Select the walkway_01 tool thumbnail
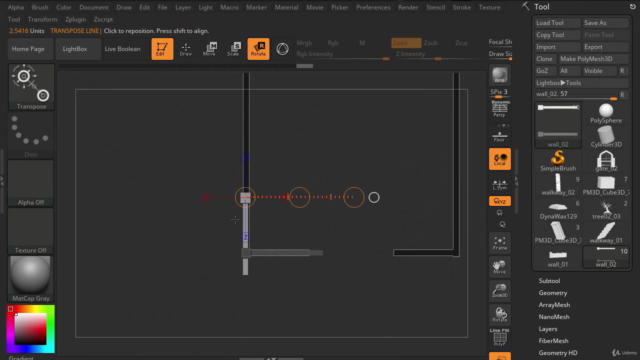This screenshot has width=640, height=360. click(606, 233)
